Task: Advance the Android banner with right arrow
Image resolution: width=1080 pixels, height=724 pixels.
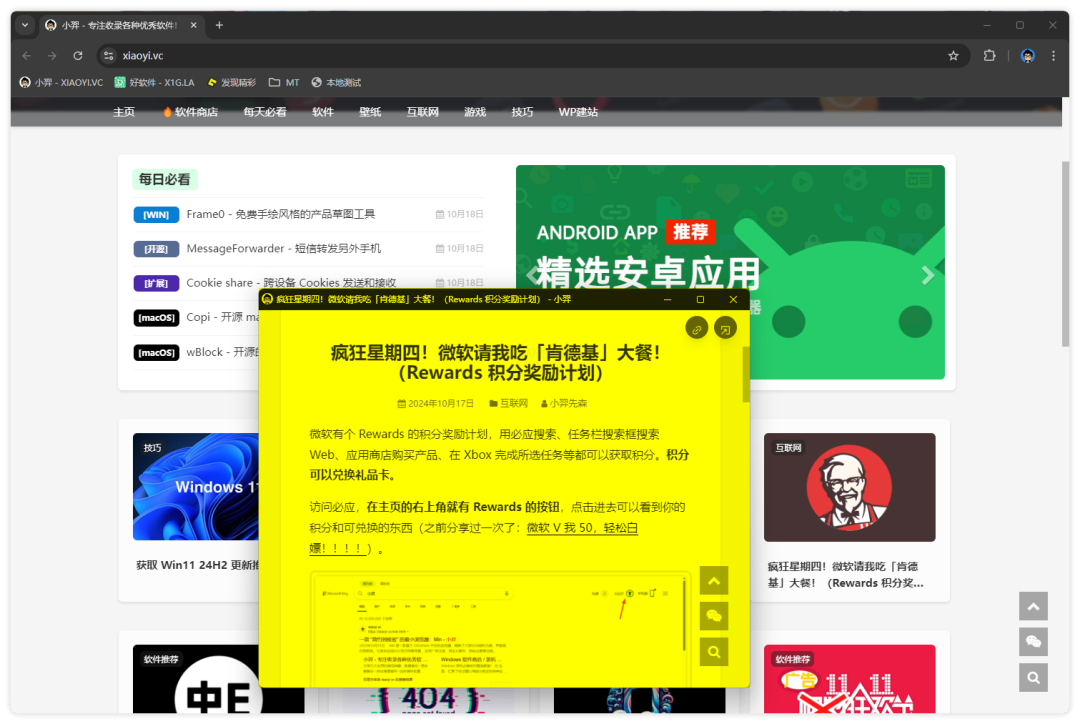Action: (x=928, y=275)
